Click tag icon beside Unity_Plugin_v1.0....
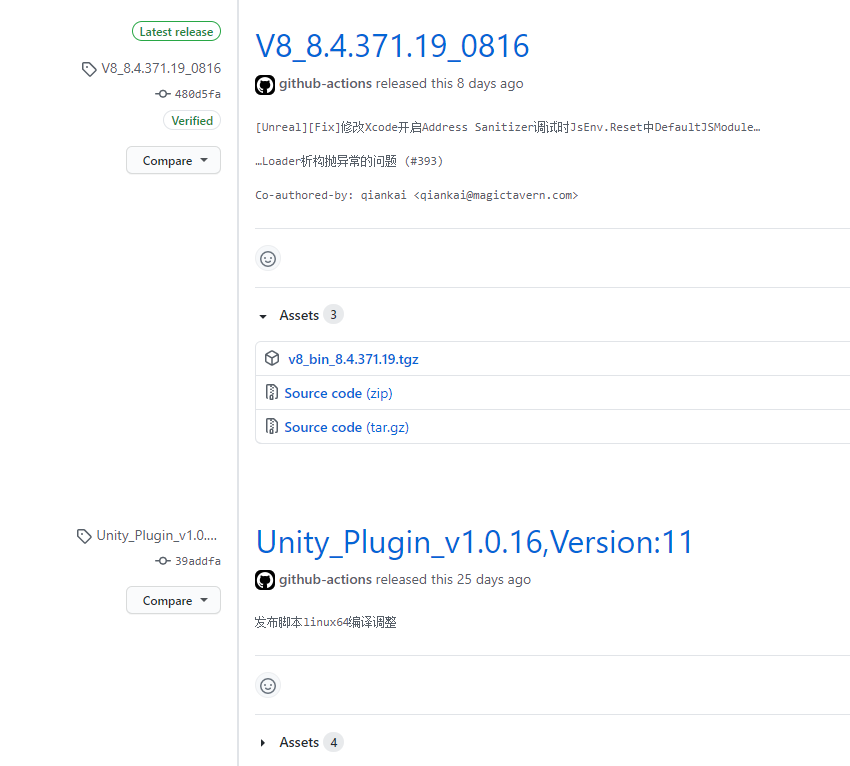This screenshot has width=850, height=766. 84,536
